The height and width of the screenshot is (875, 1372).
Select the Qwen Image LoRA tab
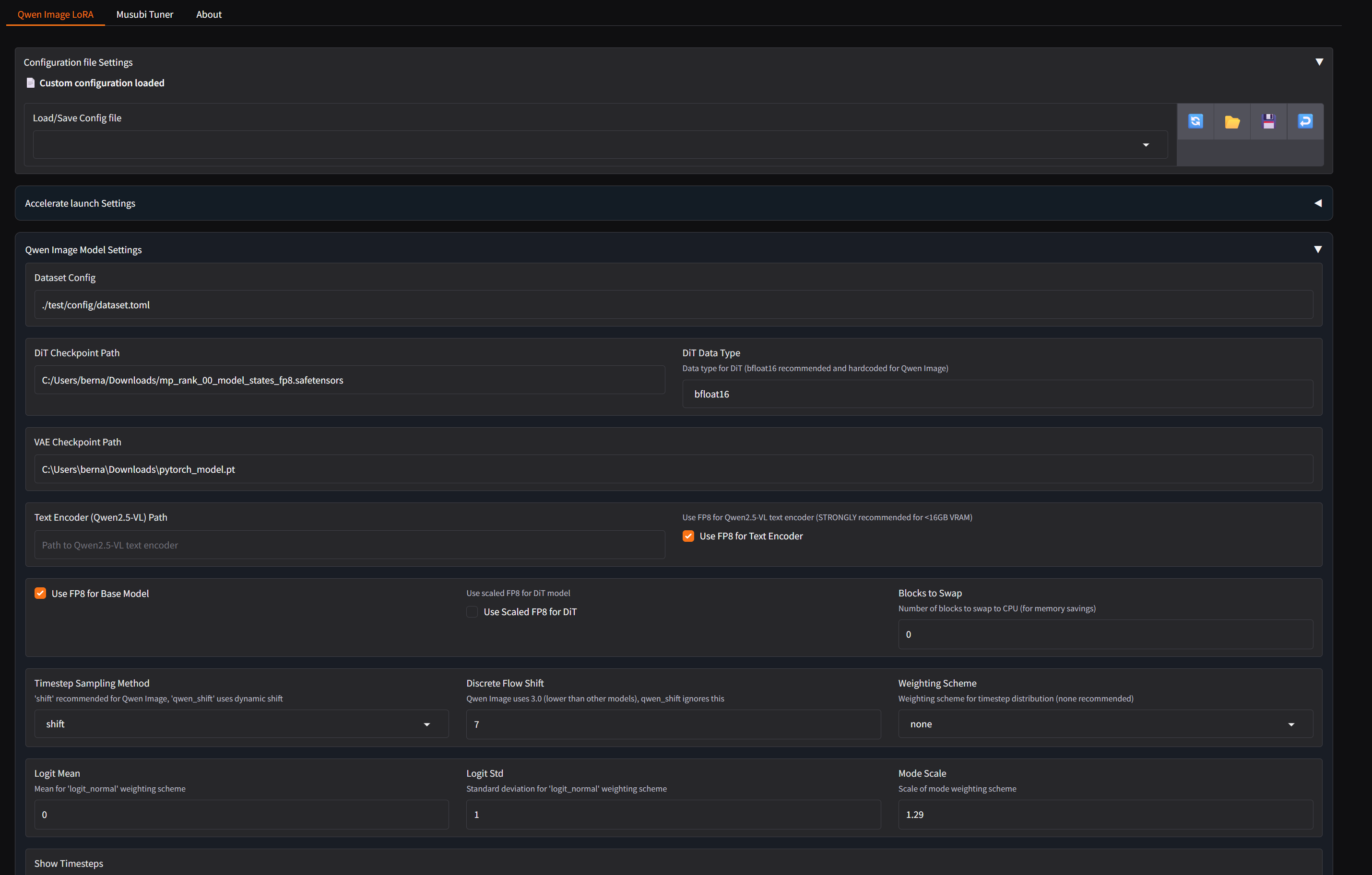[55, 14]
